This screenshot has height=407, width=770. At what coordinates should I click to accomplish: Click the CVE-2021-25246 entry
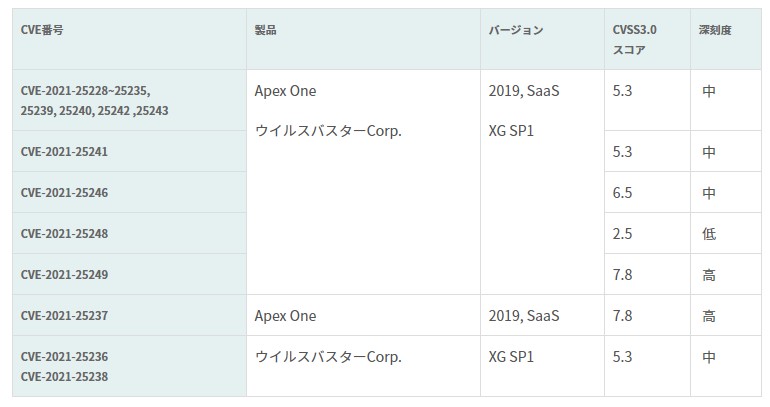tap(64, 193)
